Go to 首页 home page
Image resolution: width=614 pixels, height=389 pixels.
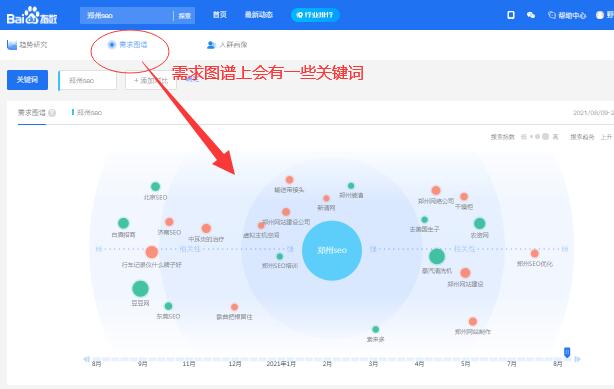pos(220,15)
